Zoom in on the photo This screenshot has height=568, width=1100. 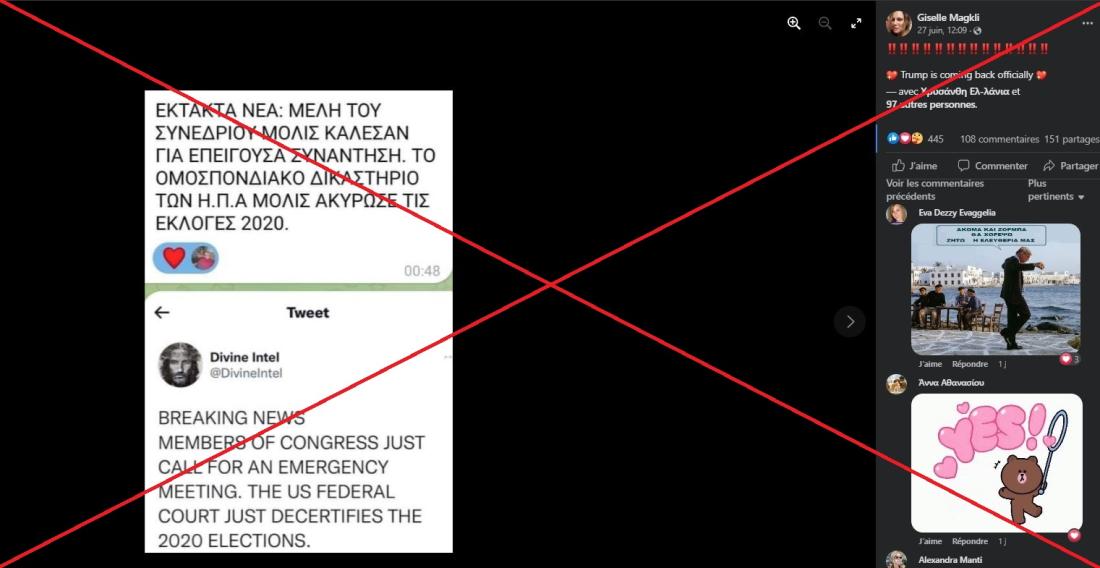click(x=793, y=23)
